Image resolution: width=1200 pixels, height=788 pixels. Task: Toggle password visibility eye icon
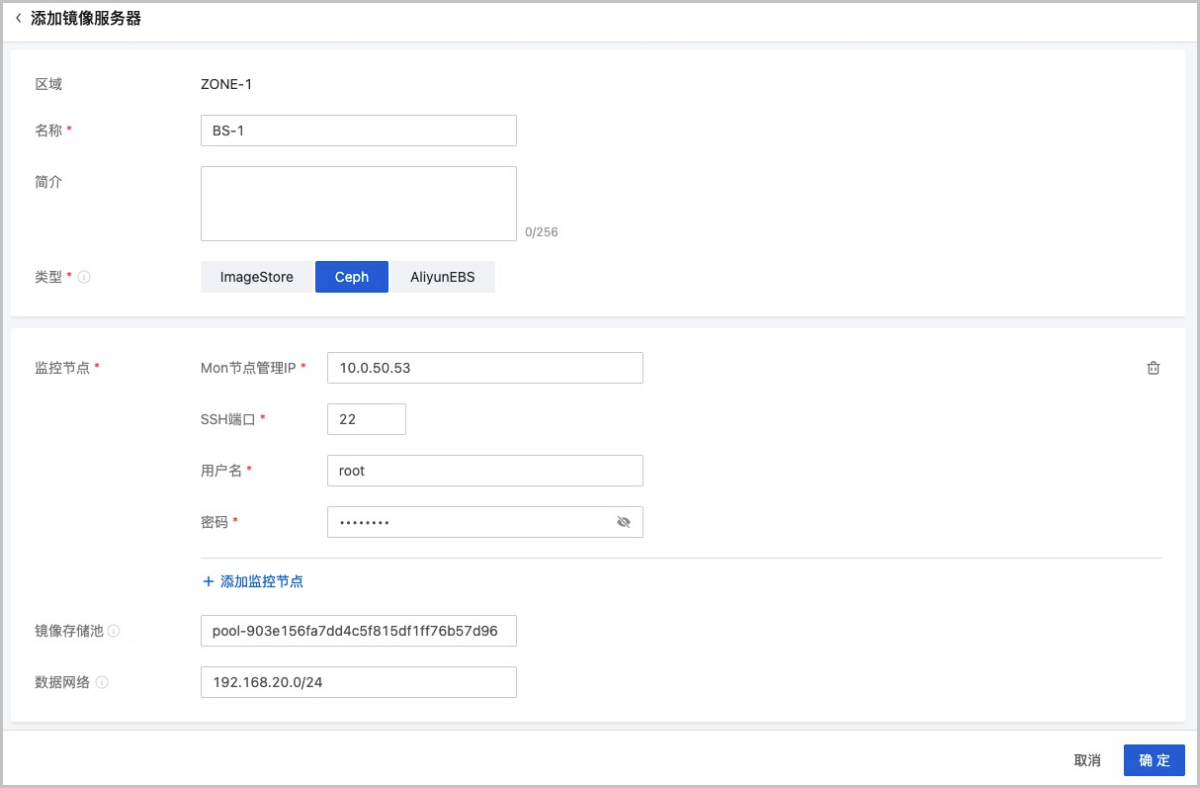tap(624, 522)
